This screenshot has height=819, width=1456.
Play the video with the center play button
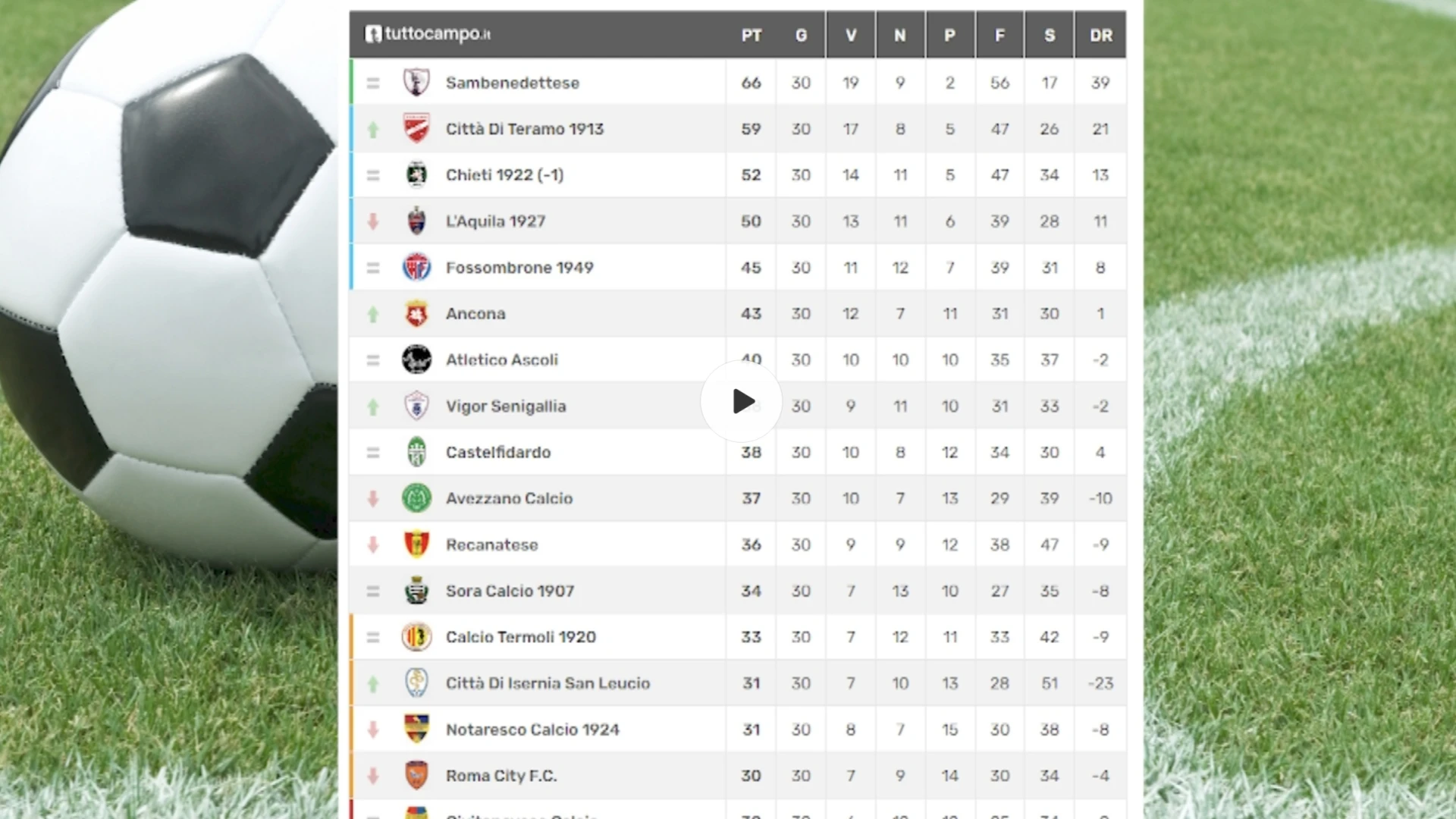point(742,401)
